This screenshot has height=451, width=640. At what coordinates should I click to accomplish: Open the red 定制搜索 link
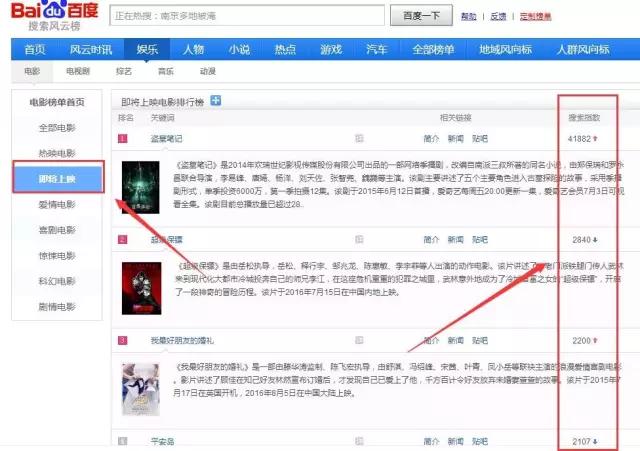point(535,16)
